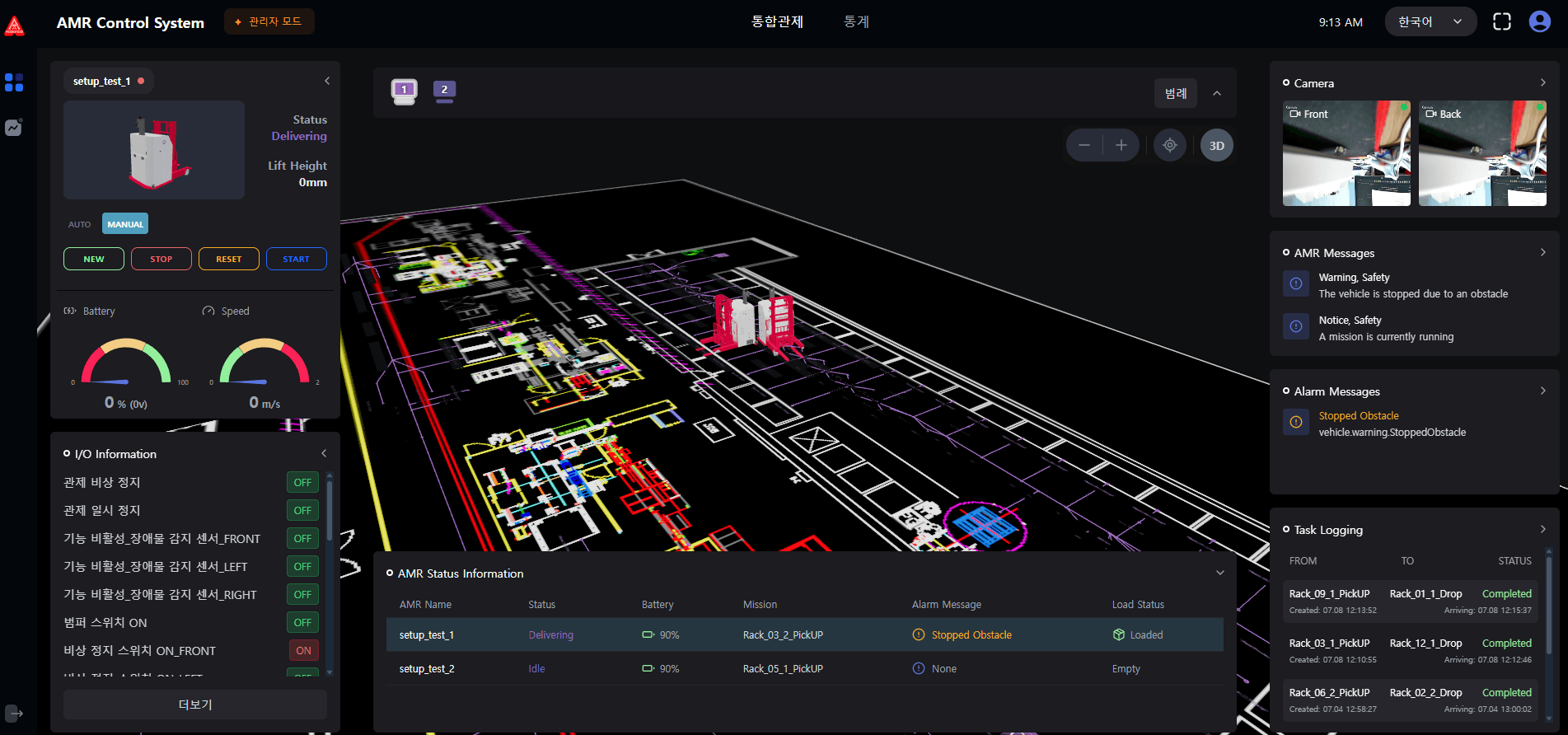This screenshot has width=1568, height=735.
Task: Zoom out the map with minus icon
Action: (1084, 146)
